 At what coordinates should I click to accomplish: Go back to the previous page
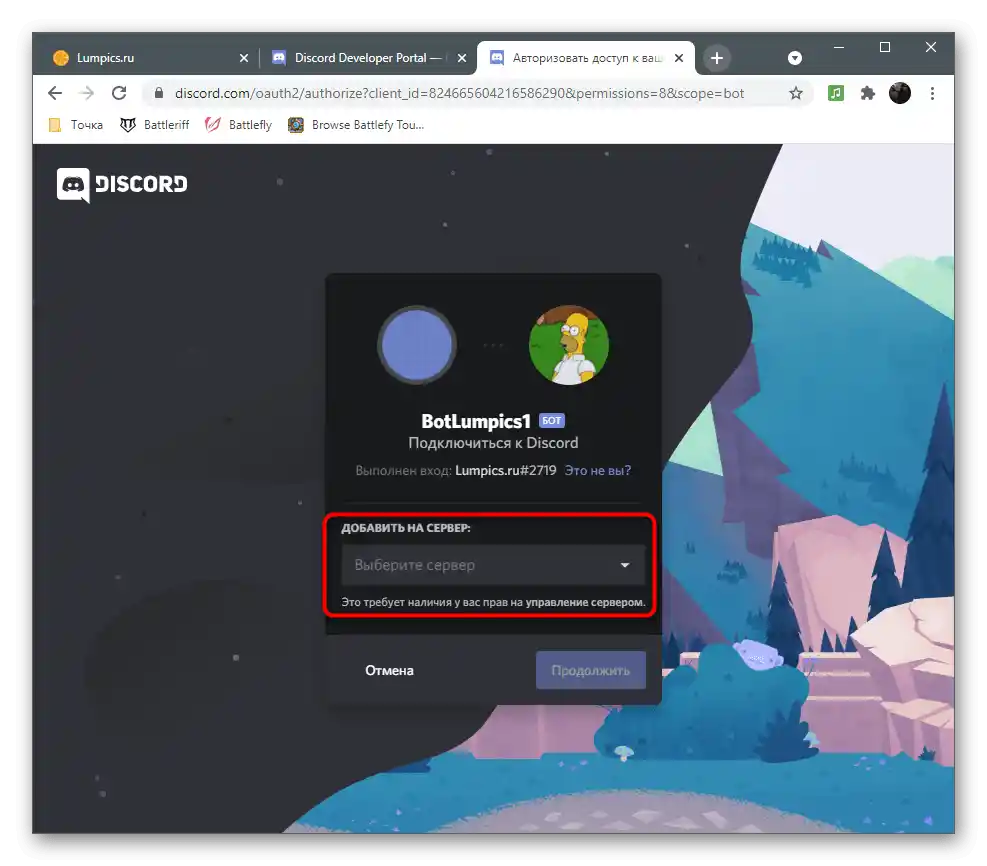[55, 93]
